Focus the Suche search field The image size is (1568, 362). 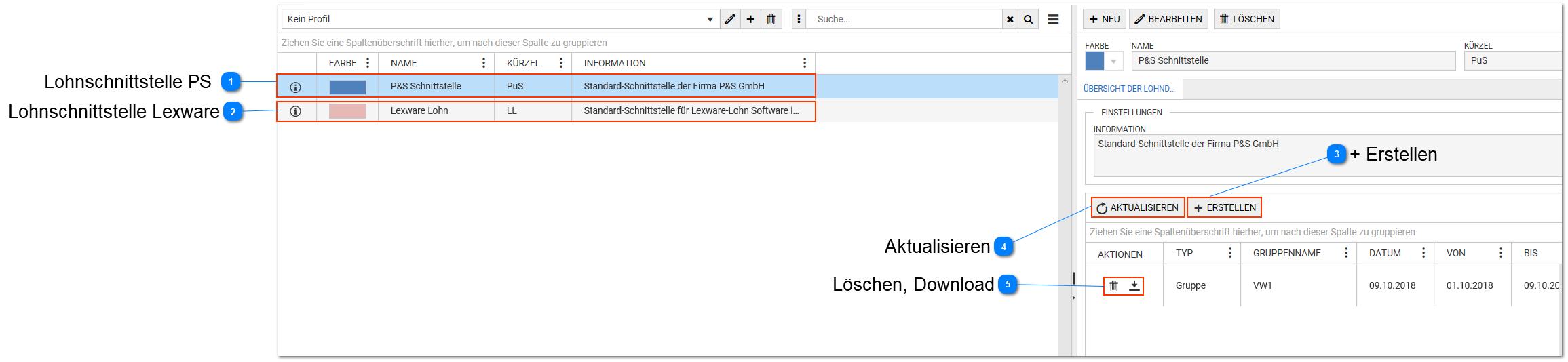906,19
